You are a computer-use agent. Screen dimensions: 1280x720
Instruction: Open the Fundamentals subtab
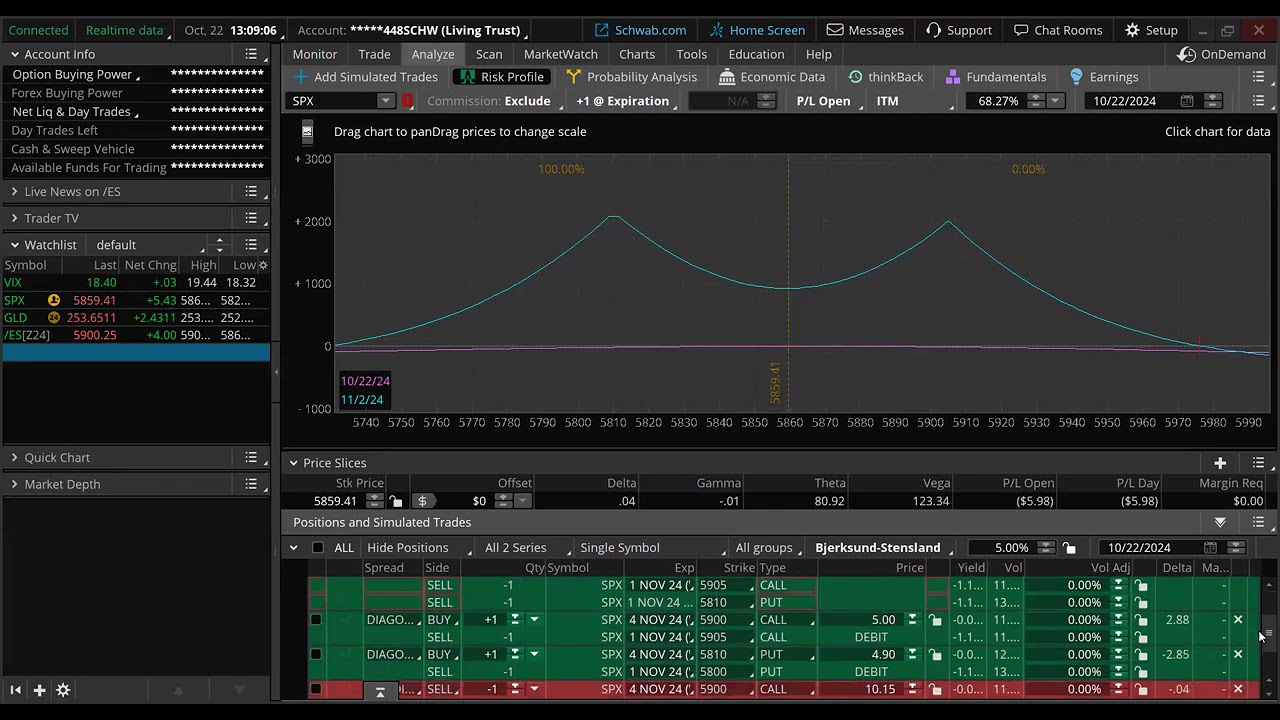pyautogui.click(x=996, y=77)
